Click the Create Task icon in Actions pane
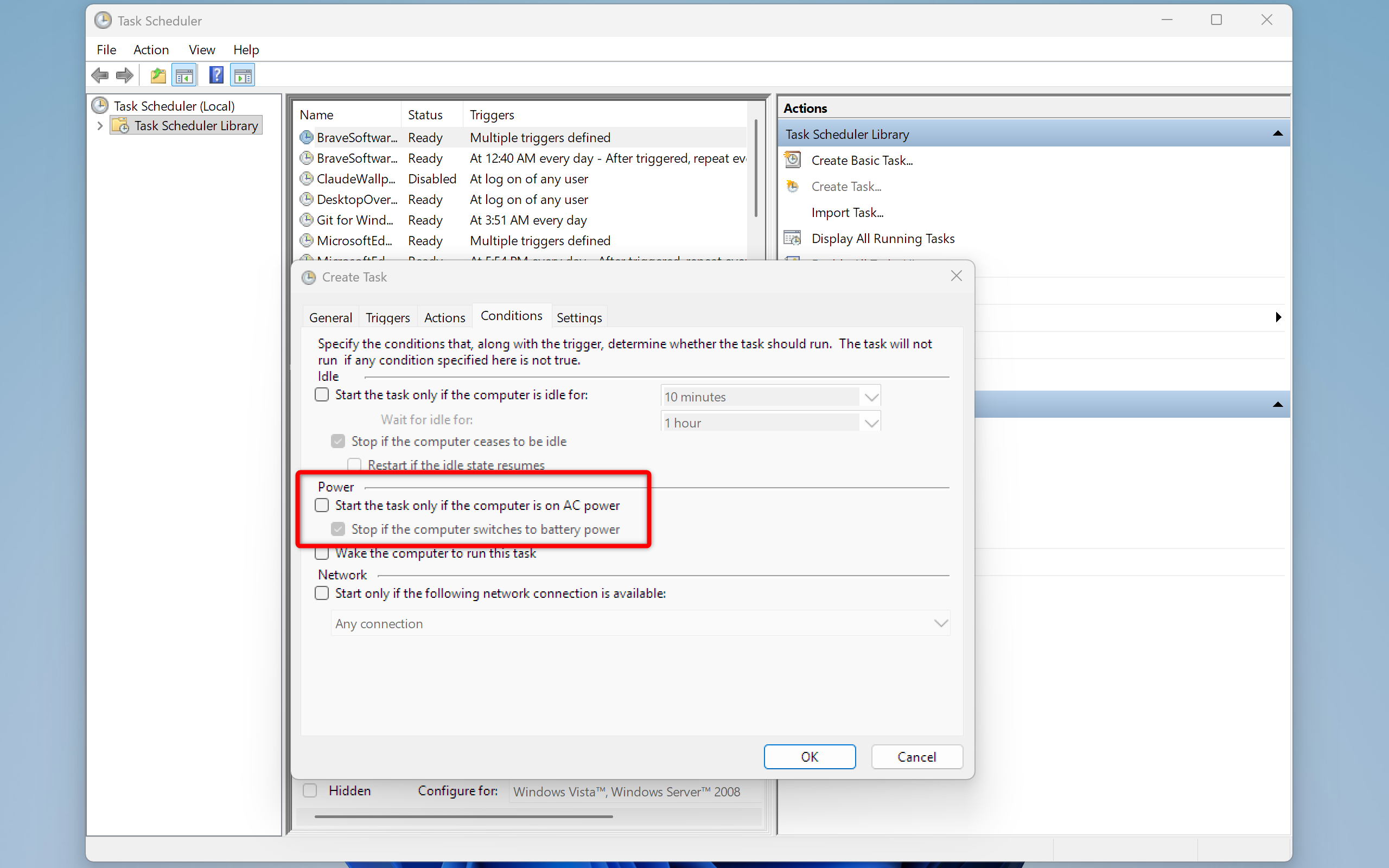 pyautogui.click(x=793, y=186)
